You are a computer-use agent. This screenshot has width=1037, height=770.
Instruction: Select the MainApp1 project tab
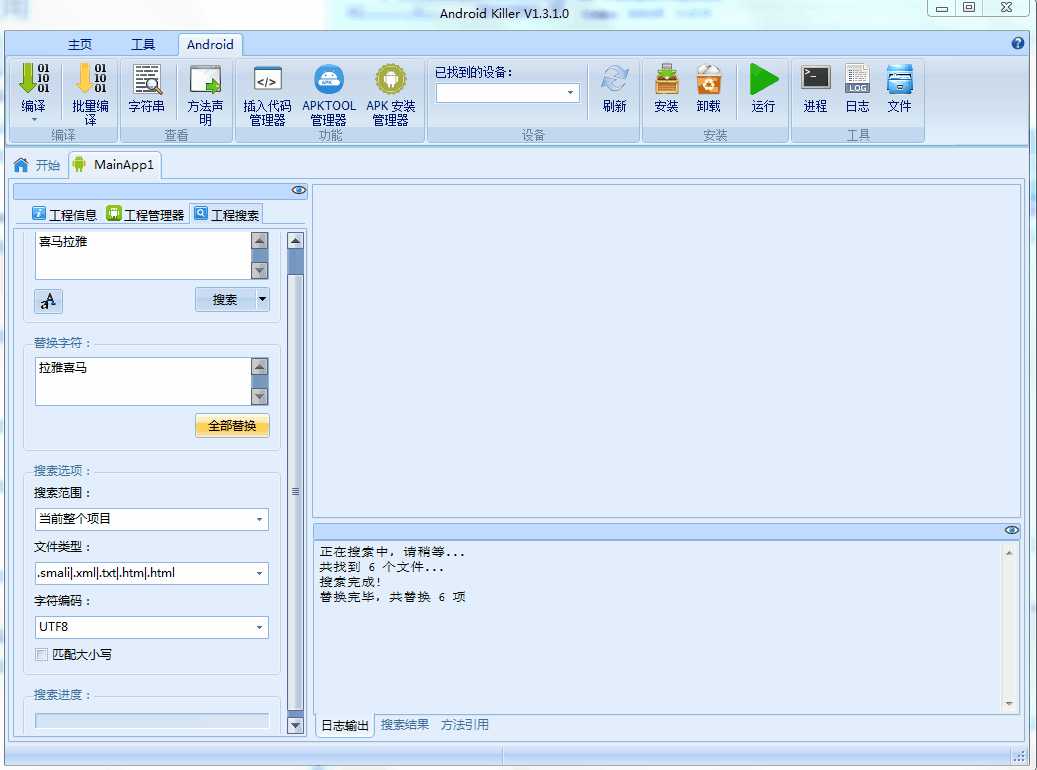tap(114, 165)
